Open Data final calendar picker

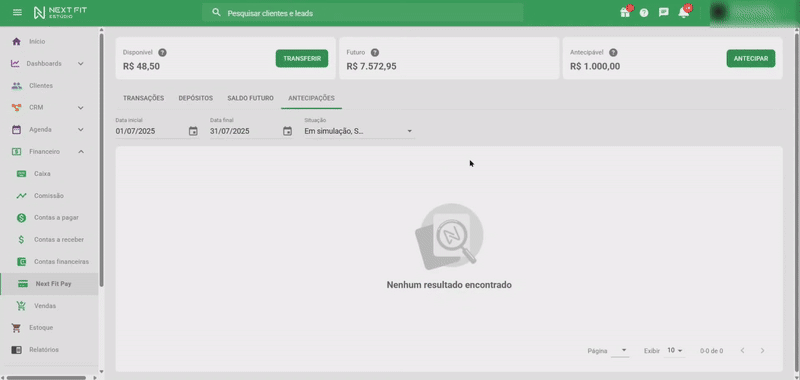click(287, 131)
